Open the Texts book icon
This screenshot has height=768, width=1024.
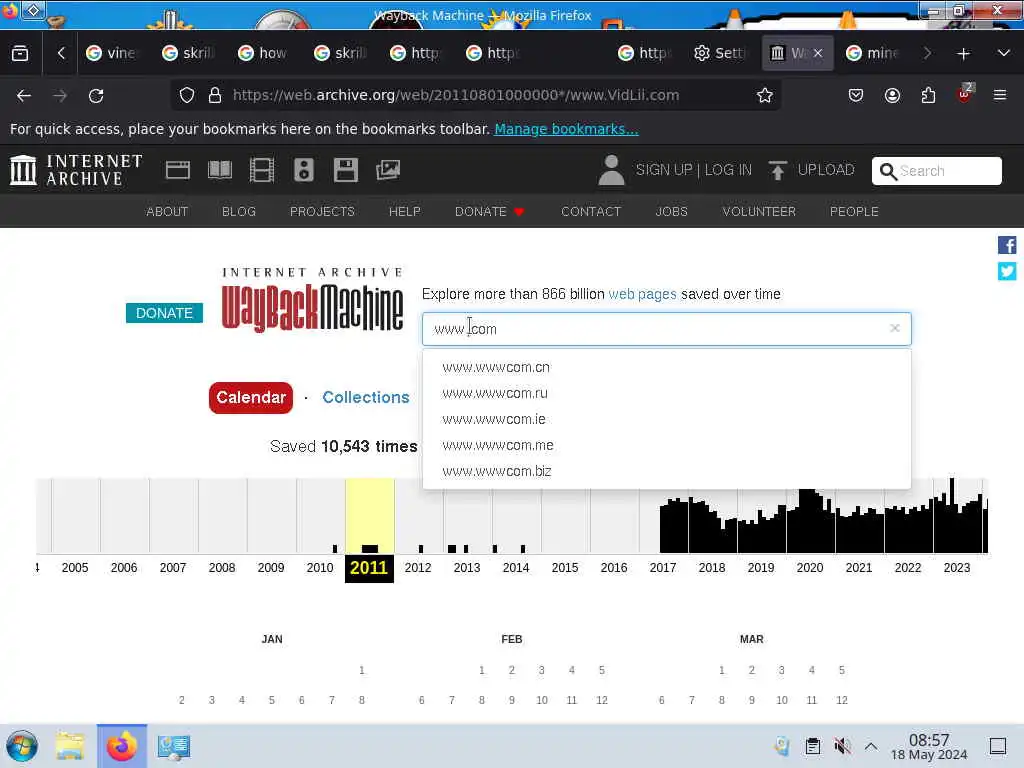click(x=219, y=170)
